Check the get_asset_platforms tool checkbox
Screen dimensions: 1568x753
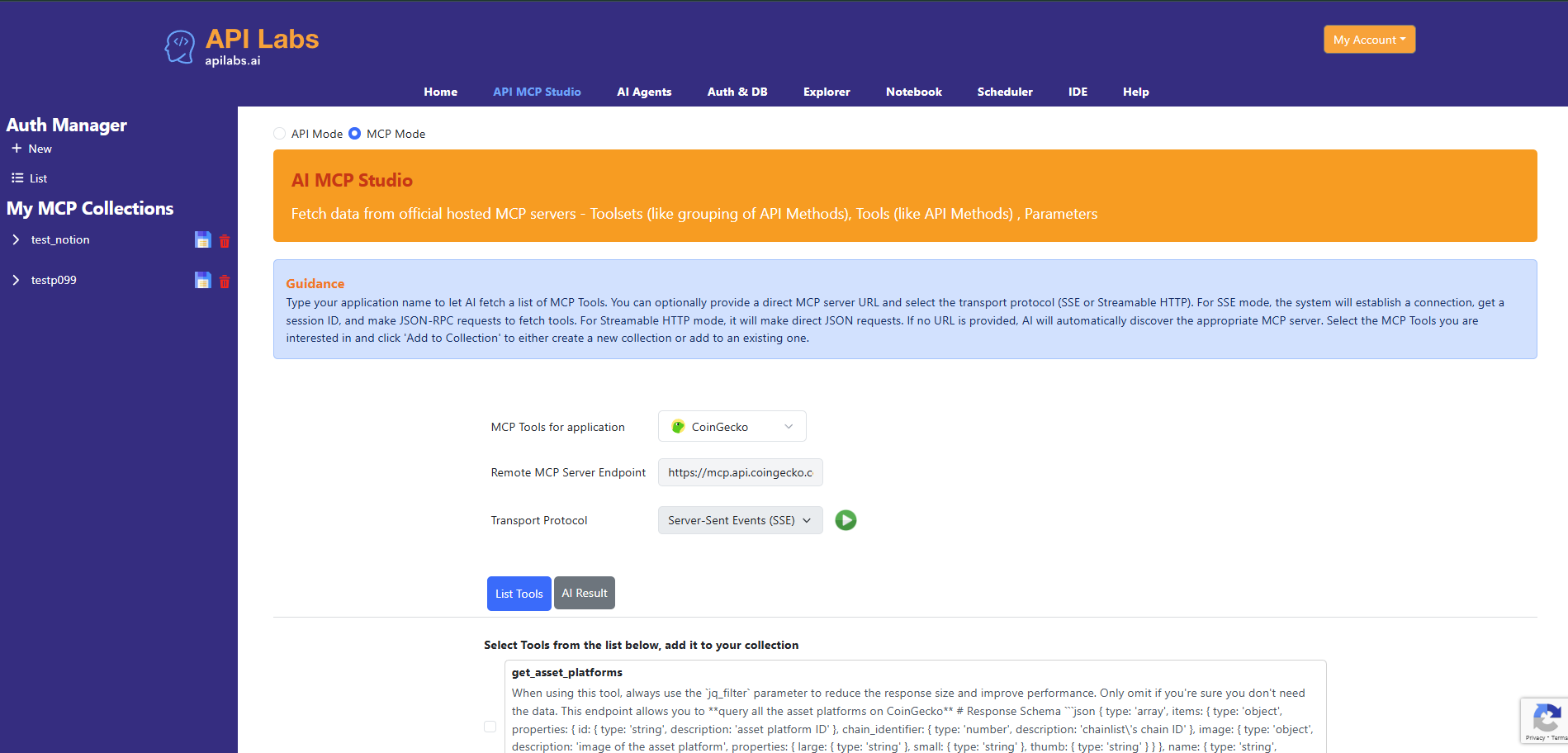[490, 727]
